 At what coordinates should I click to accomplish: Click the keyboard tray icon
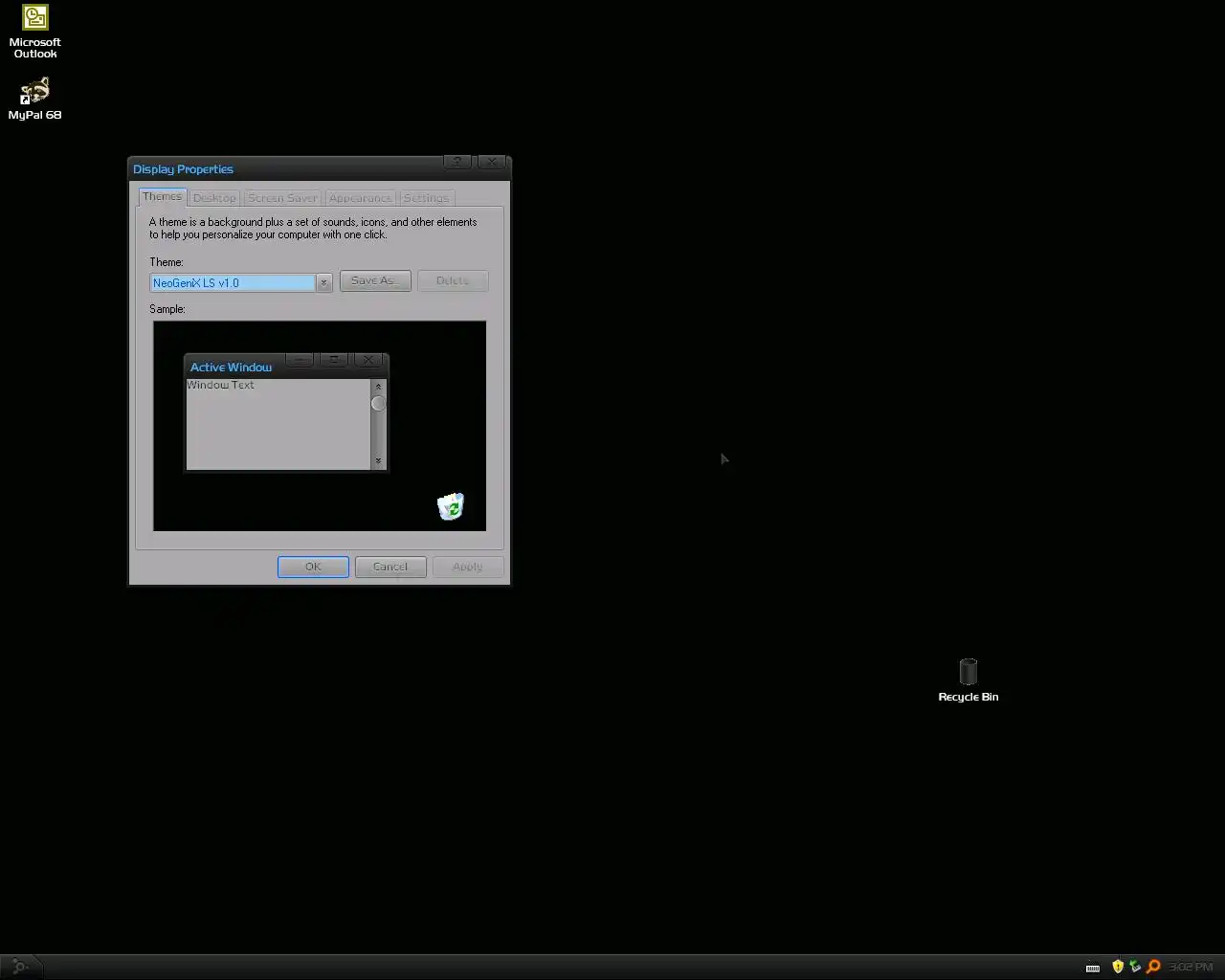coord(1093,968)
